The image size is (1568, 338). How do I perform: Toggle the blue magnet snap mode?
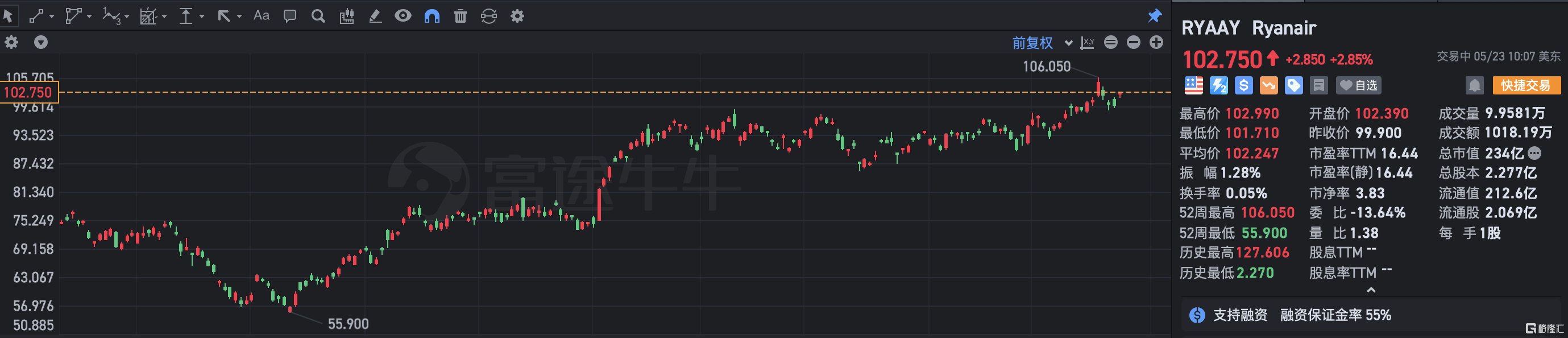click(432, 16)
